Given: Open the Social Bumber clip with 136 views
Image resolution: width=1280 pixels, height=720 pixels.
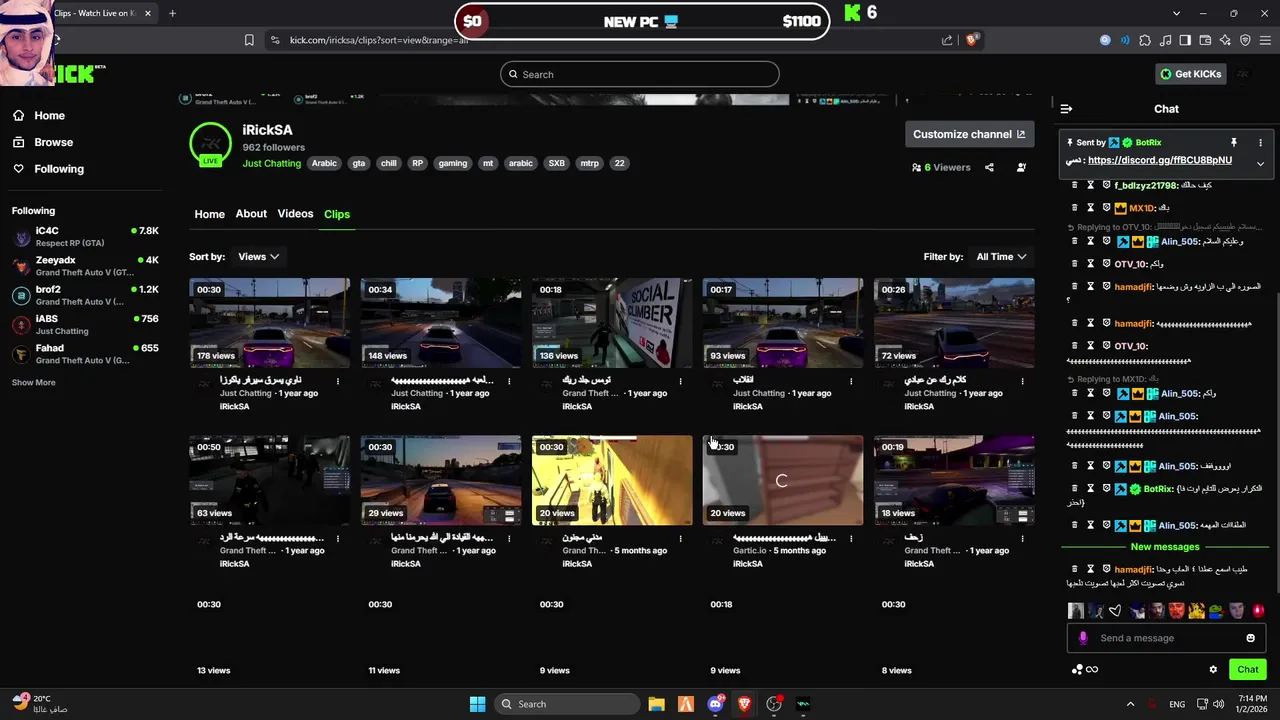Looking at the screenshot, I should click(x=612, y=323).
